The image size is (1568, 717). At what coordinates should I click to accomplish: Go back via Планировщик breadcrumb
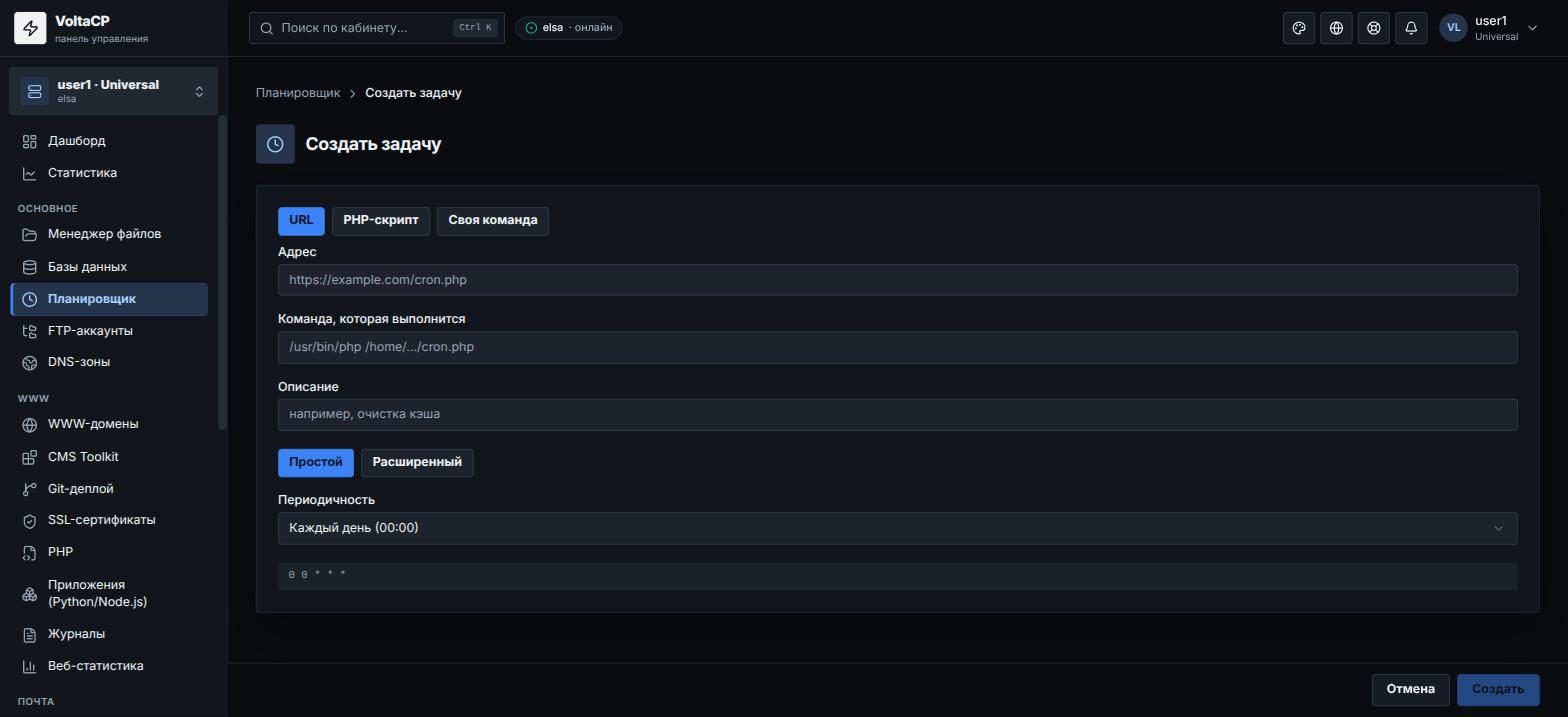[x=298, y=93]
